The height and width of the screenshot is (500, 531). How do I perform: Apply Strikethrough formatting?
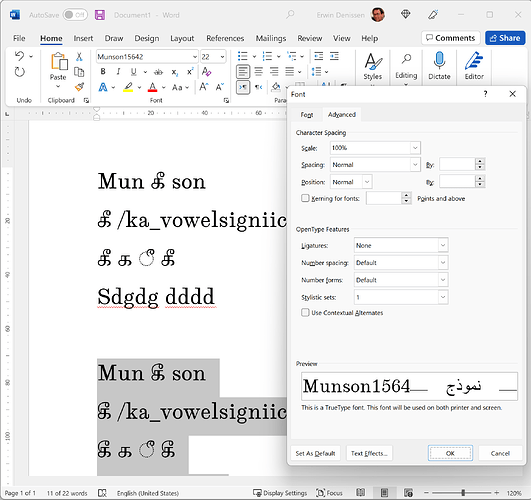[158, 72]
